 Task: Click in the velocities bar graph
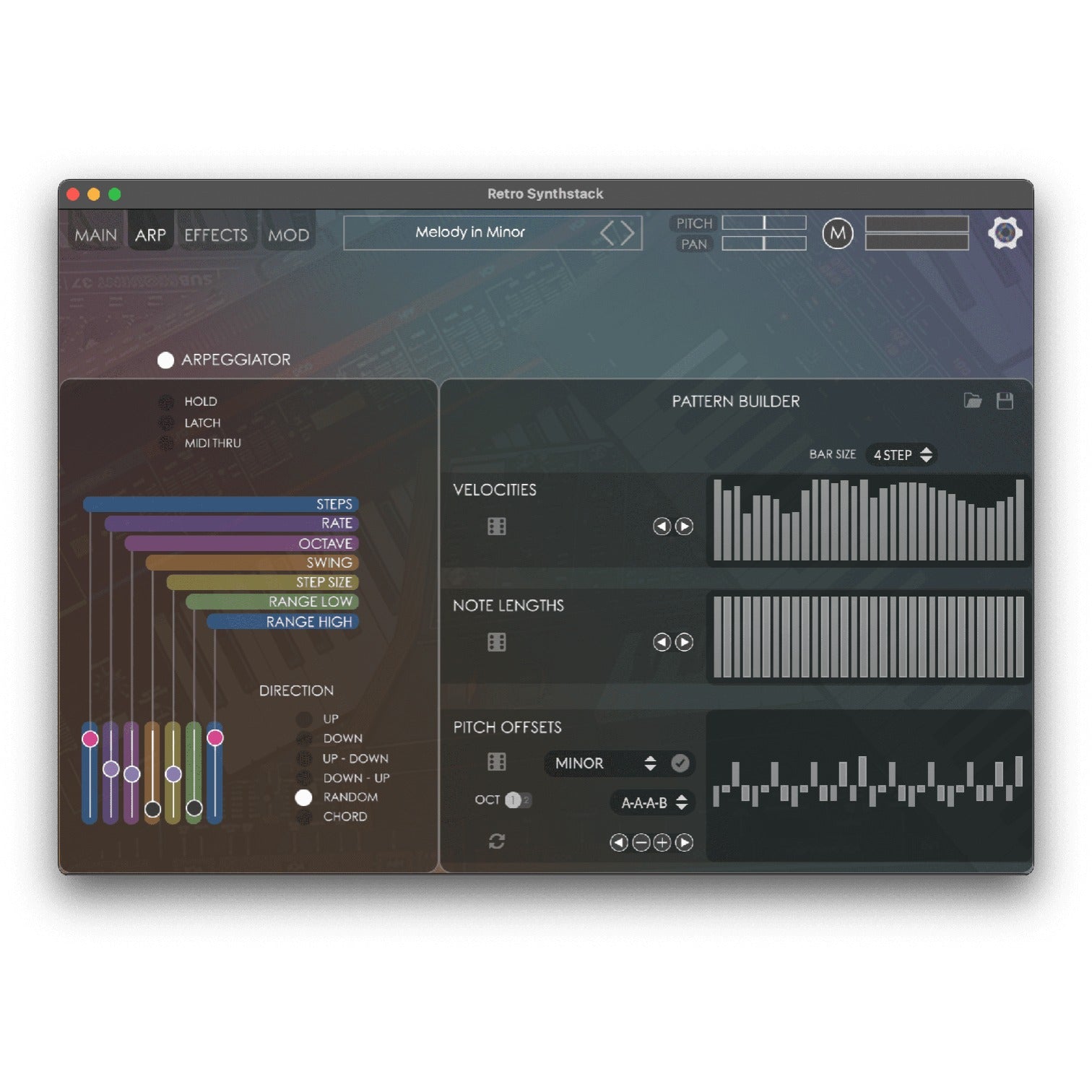[x=868, y=520]
